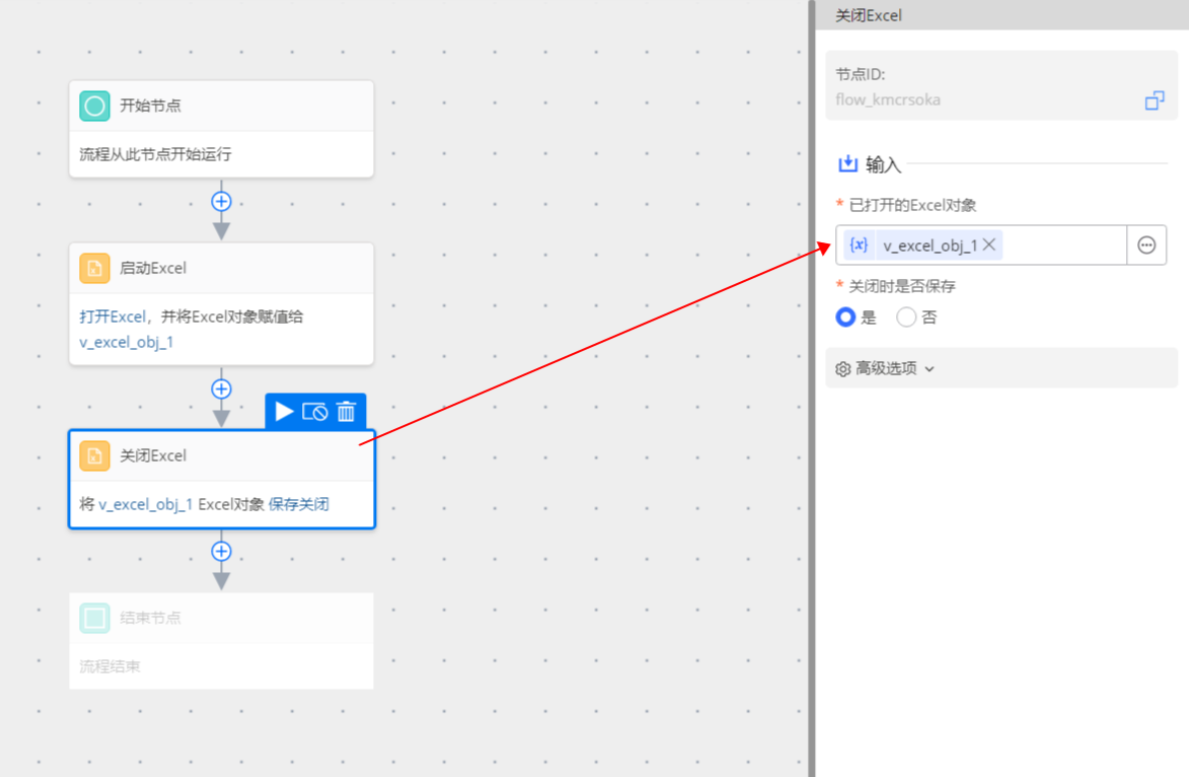
Task: Select the 结束节点 node title
Action: click(150, 618)
